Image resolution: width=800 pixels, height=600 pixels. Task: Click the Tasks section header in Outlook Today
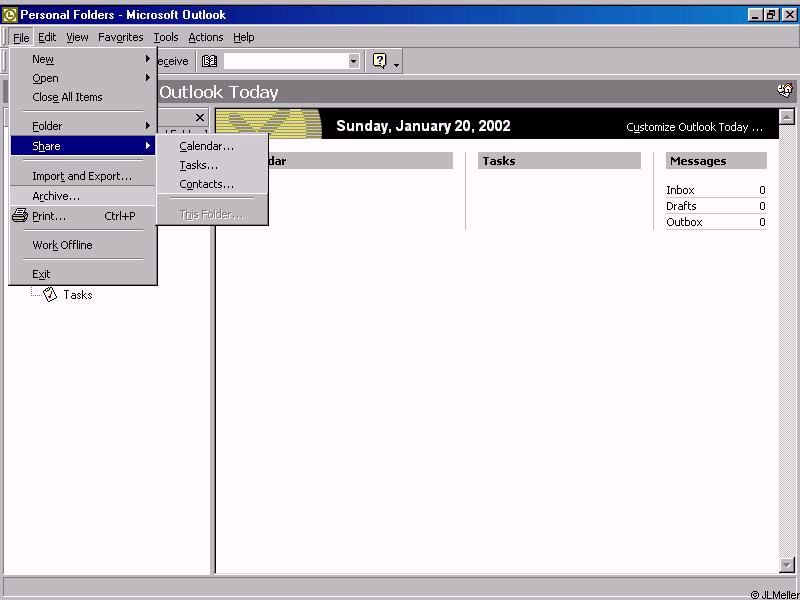pyautogui.click(x=559, y=161)
